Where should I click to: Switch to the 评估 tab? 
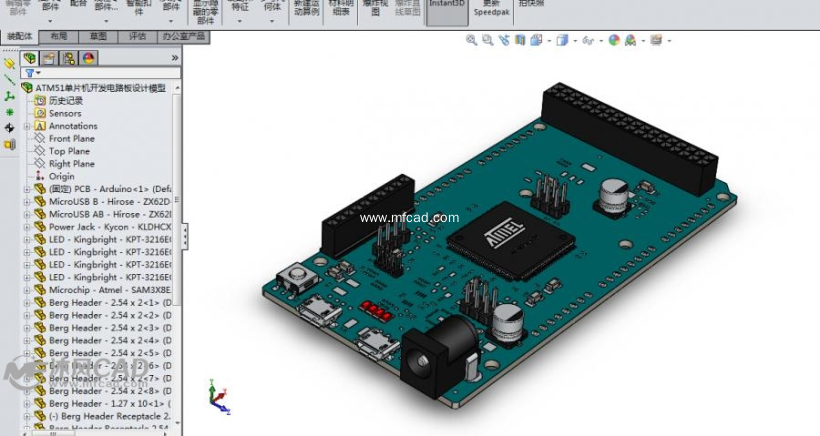(x=138, y=36)
